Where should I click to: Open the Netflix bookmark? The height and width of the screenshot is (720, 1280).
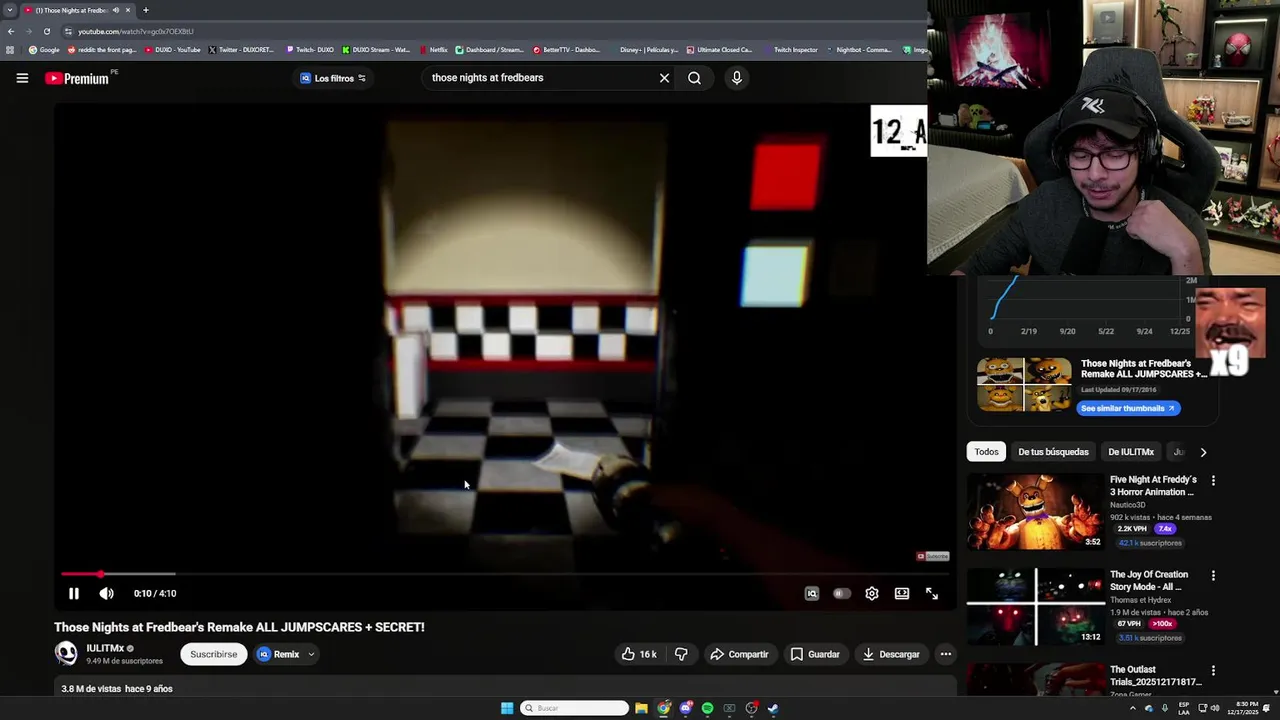click(434, 49)
